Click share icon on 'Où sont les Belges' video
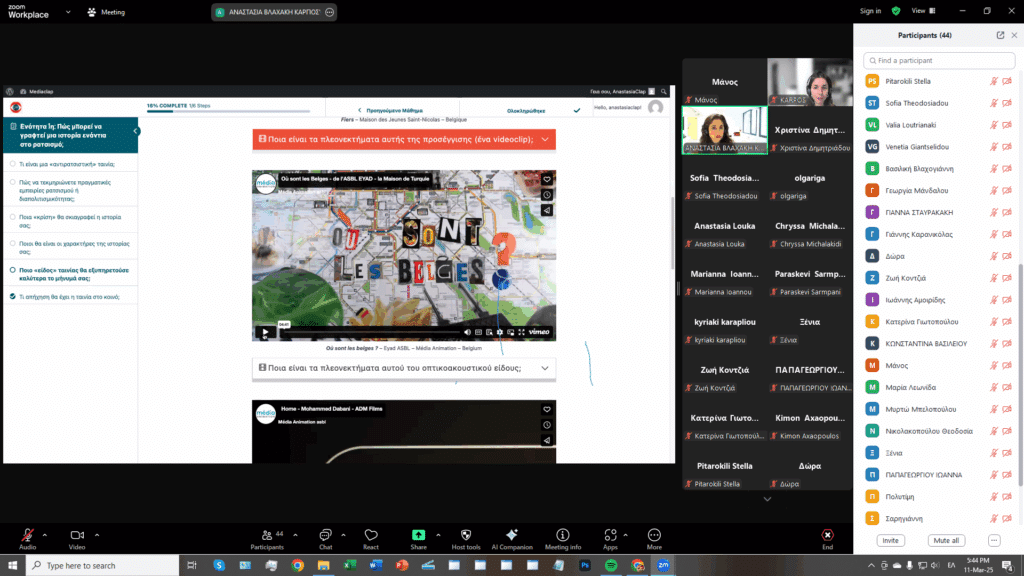This screenshot has height=576, width=1024. pyautogui.click(x=547, y=210)
